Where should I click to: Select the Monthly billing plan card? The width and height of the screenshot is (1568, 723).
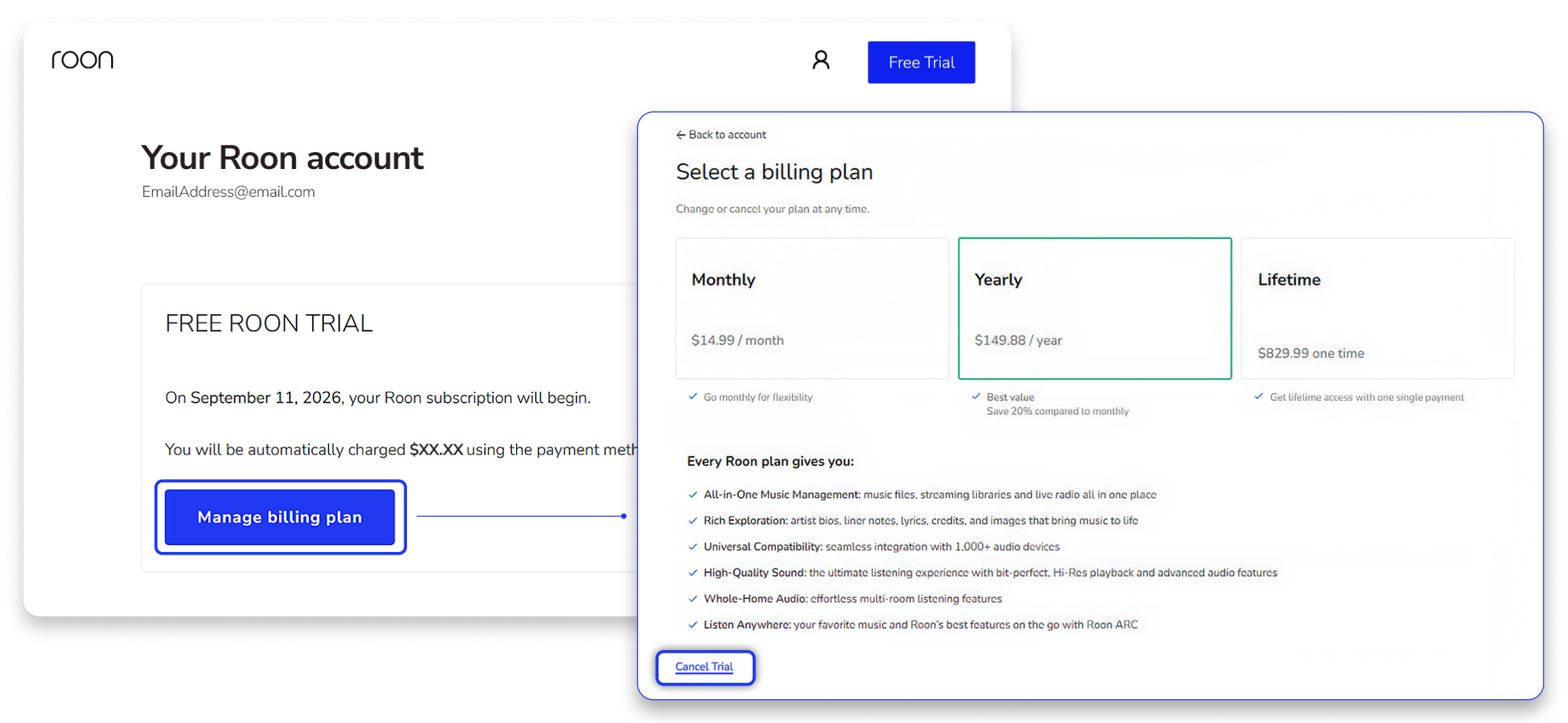click(812, 308)
